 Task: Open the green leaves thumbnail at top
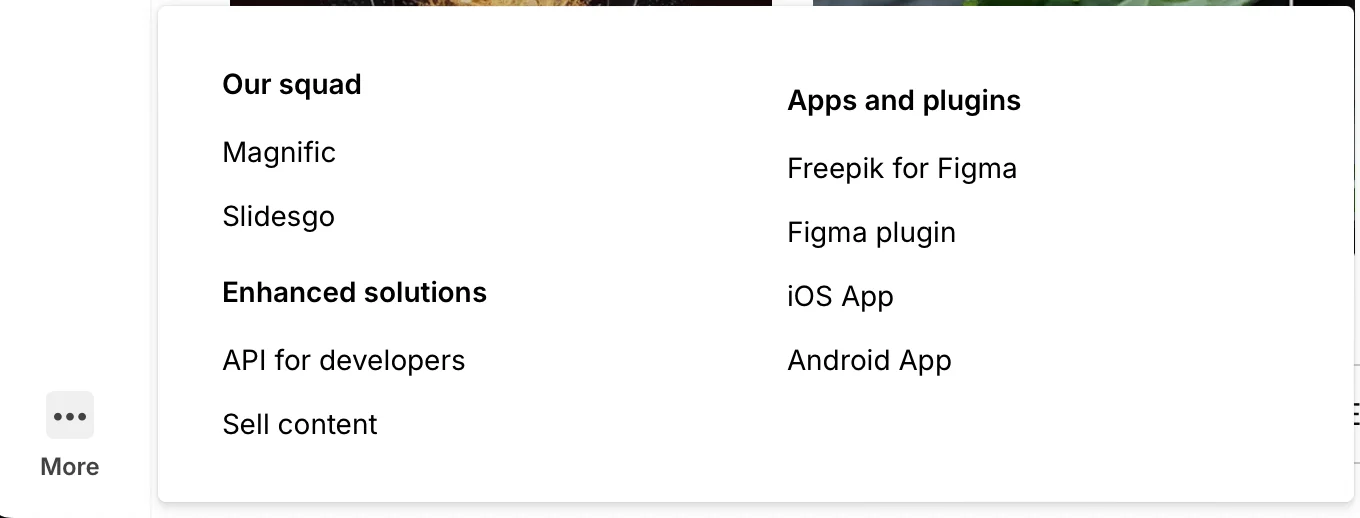point(1000,3)
